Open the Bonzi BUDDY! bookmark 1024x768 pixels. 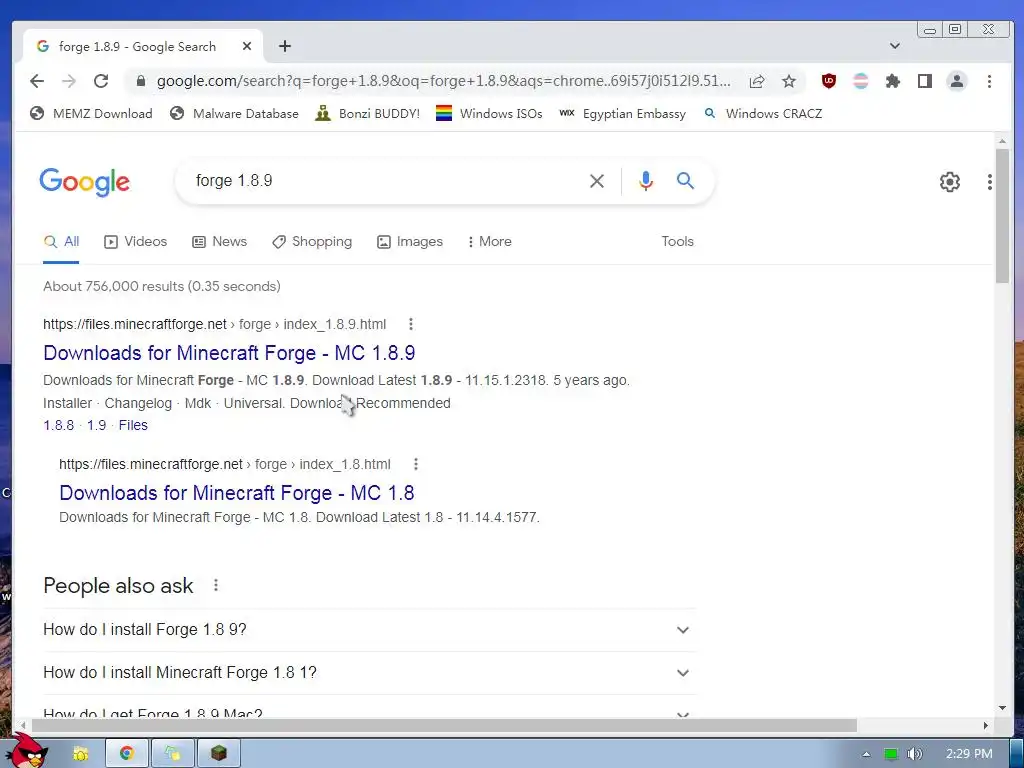367,114
